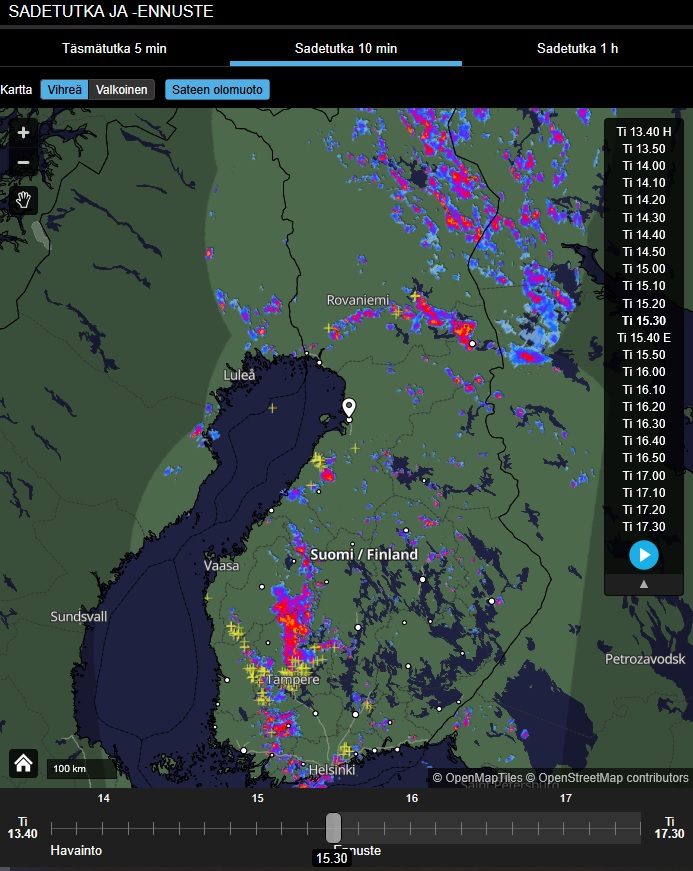Click timeline hour mark 16

click(411, 798)
